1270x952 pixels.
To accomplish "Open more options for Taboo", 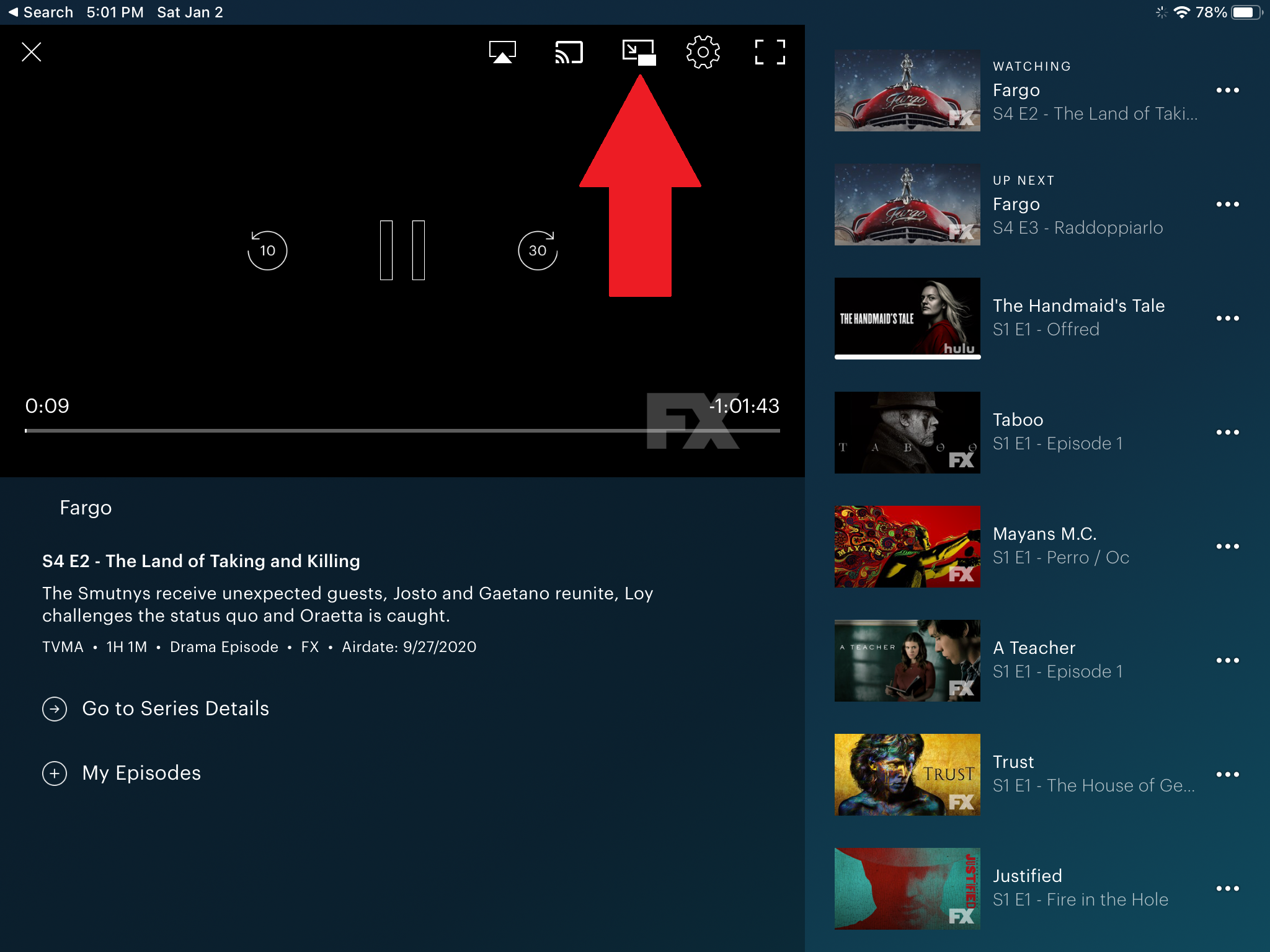I will coord(1227,433).
